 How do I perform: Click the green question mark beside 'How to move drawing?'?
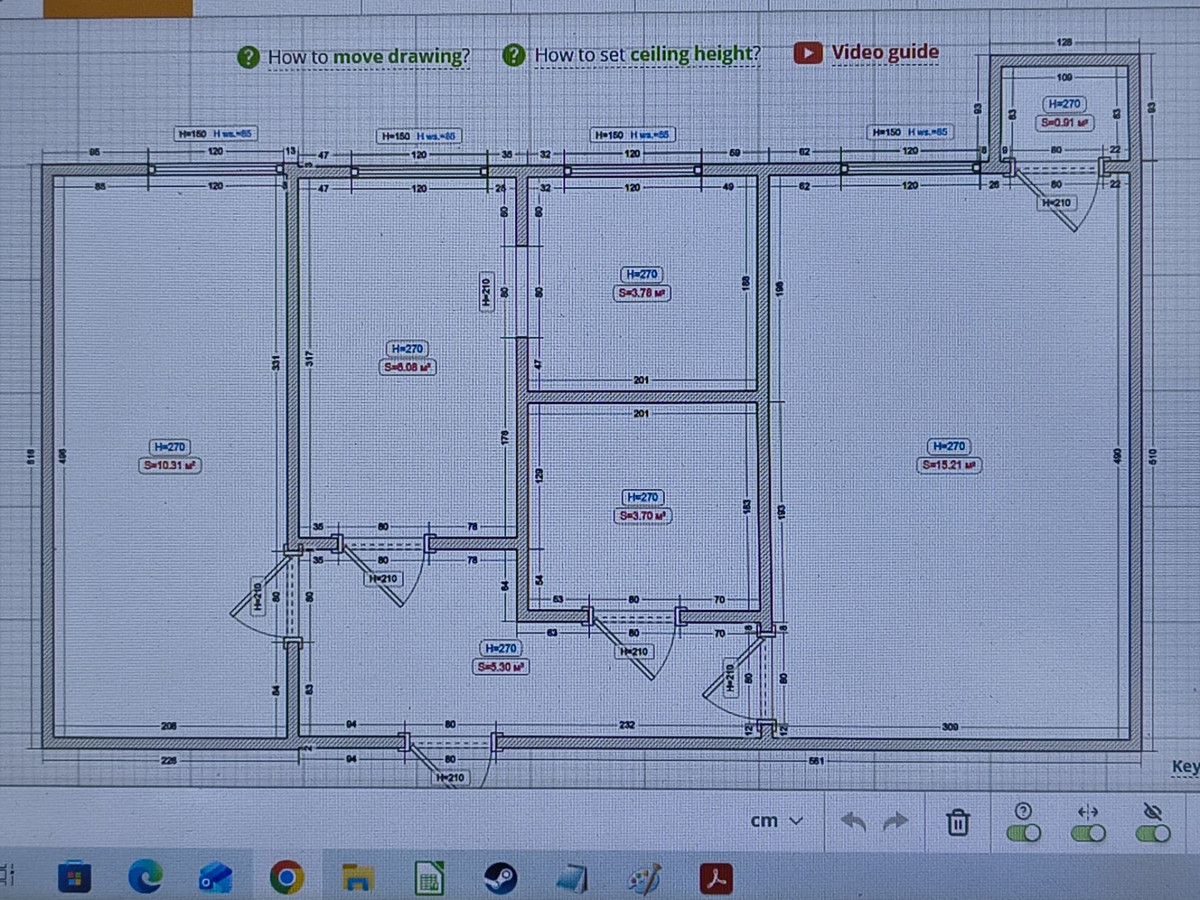pyautogui.click(x=249, y=57)
